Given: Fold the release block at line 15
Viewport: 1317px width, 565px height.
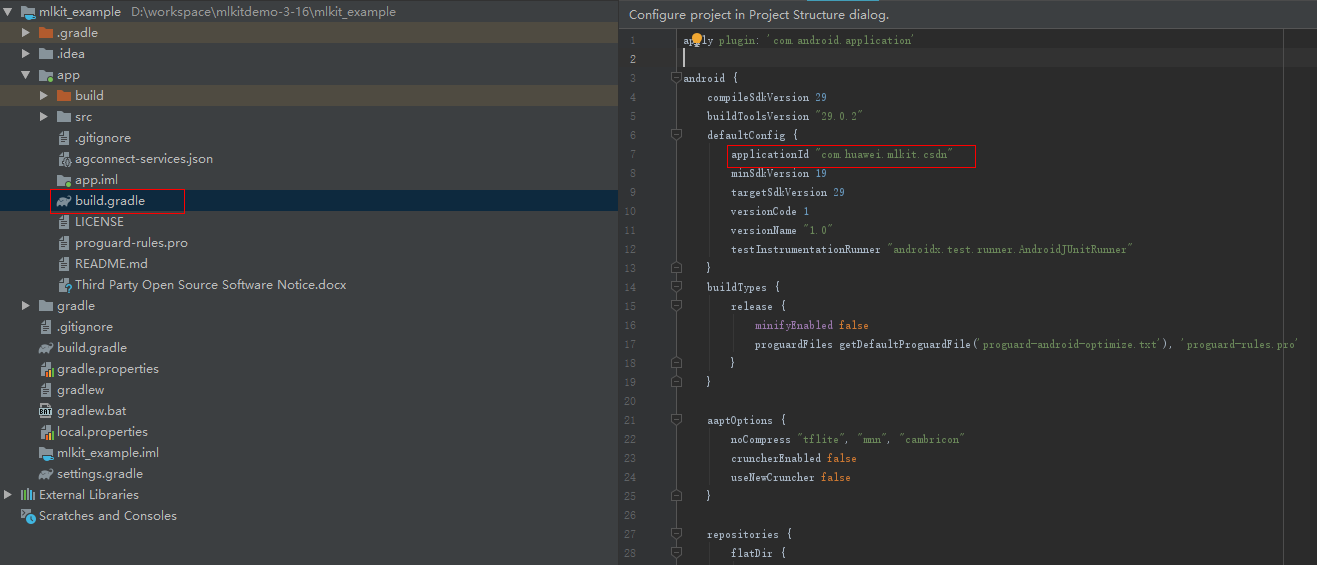Looking at the screenshot, I should click(676, 306).
